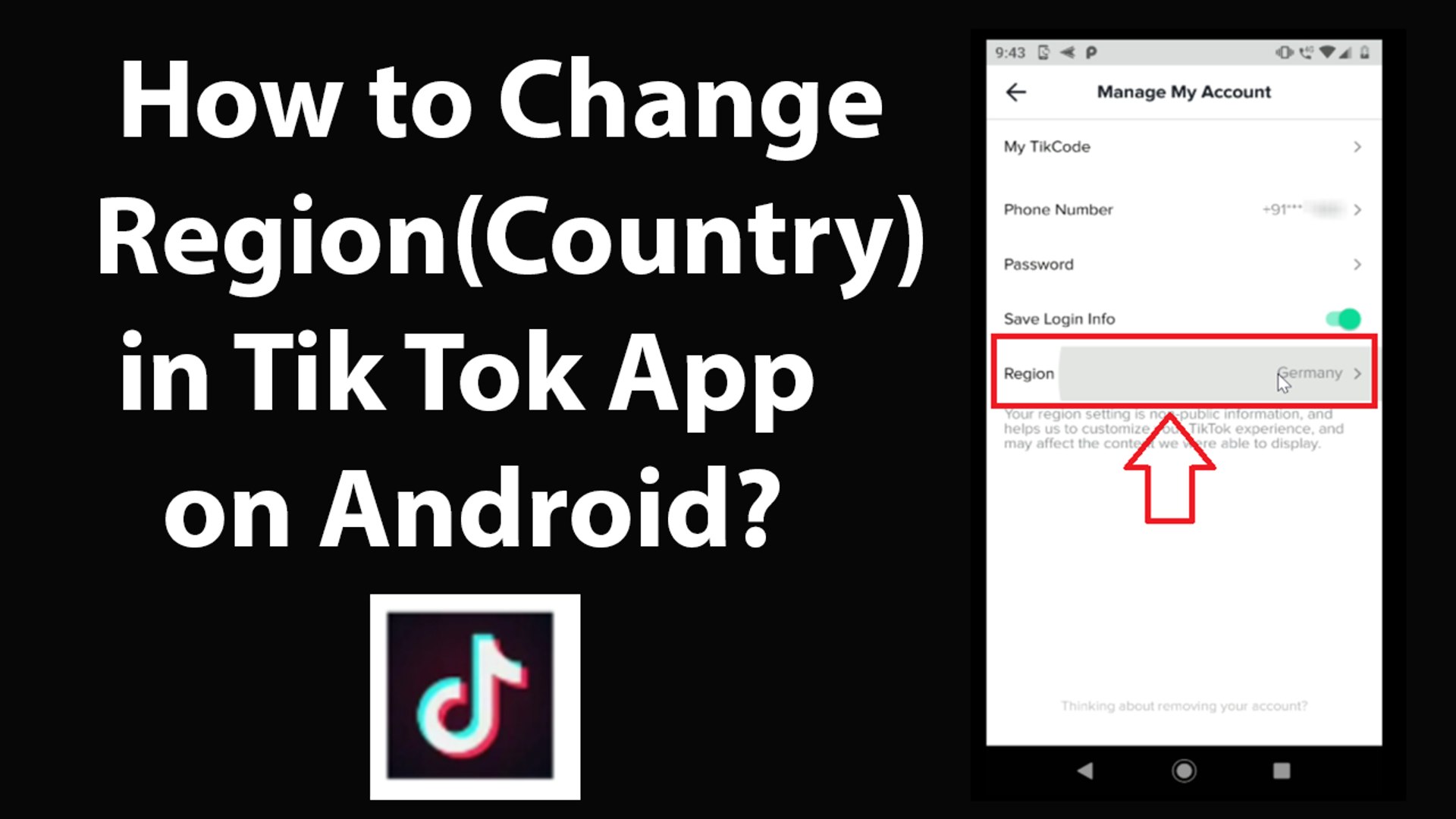Select Germany from Region dropdown

pyautogui.click(x=1310, y=372)
